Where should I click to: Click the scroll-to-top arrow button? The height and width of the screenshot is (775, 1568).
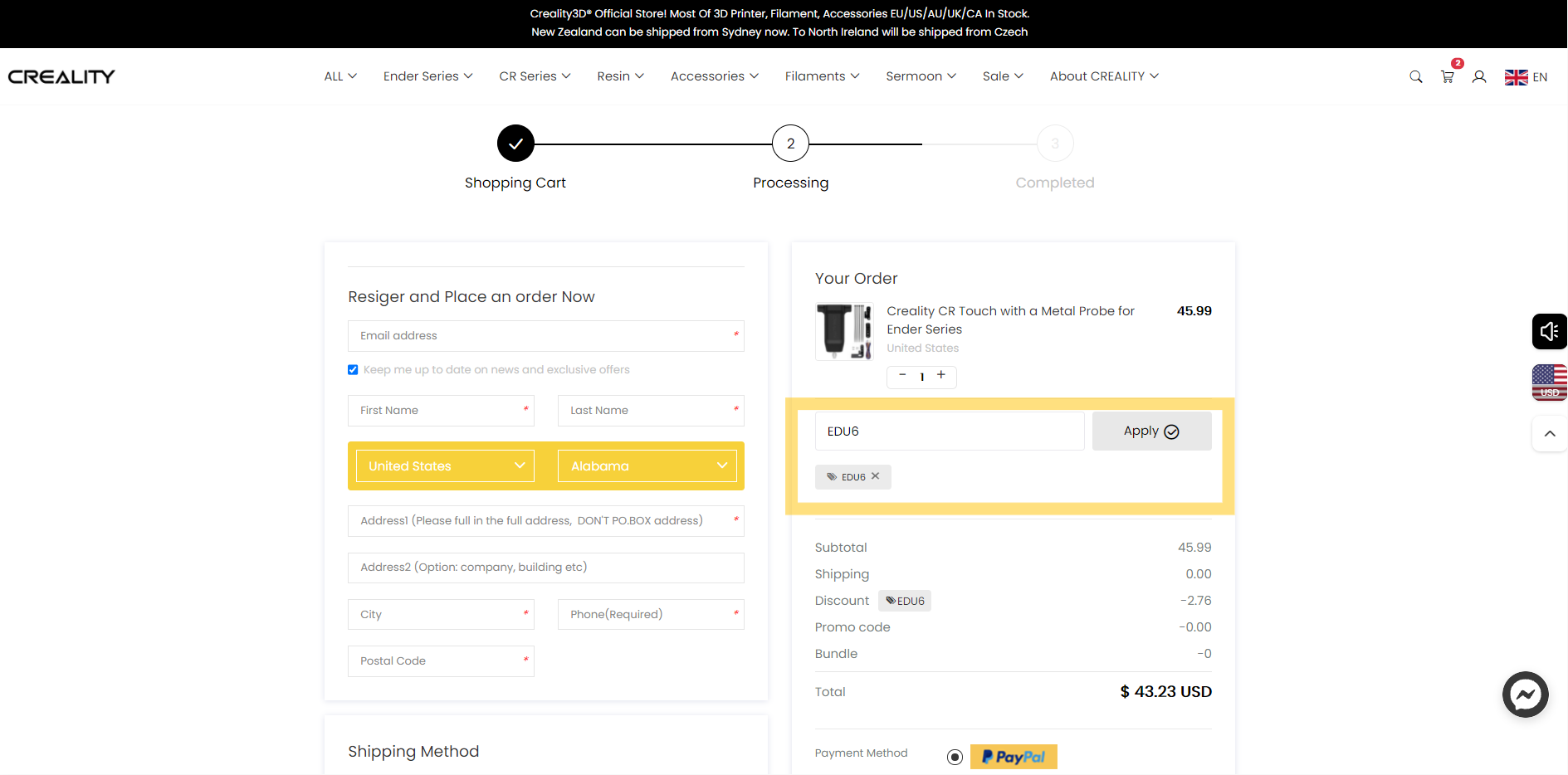point(1549,433)
